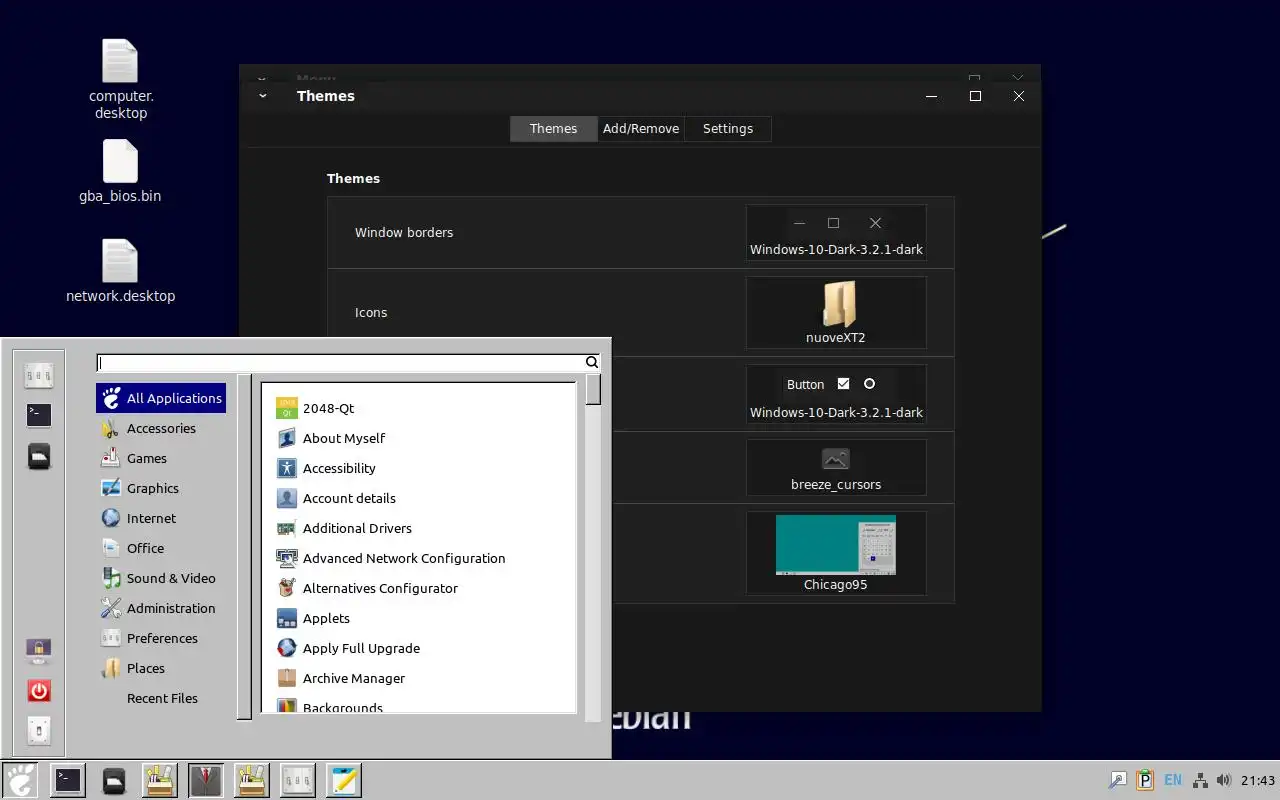Open the Chicago95 desktop theme chooser
Screen dimensions: 1280x800
(x=836, y=553)
